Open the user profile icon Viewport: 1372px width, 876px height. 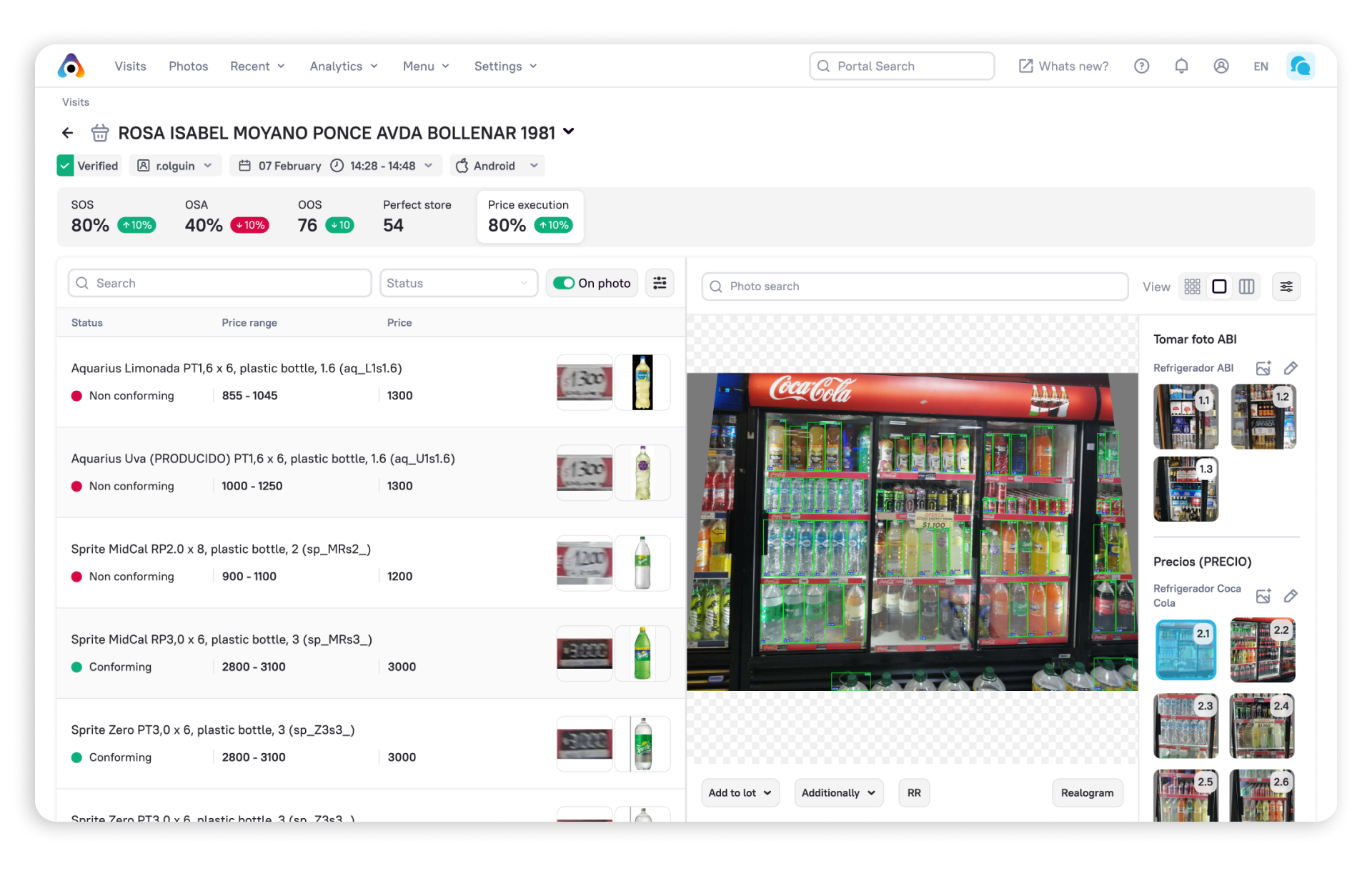click(x=1221, y=66)
